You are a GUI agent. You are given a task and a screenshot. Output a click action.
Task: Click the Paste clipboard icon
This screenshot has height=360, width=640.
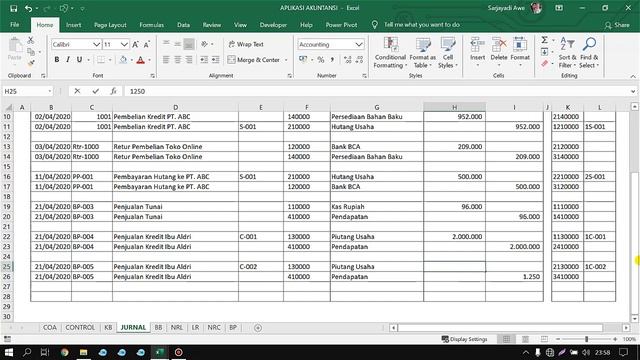[15, 46]
